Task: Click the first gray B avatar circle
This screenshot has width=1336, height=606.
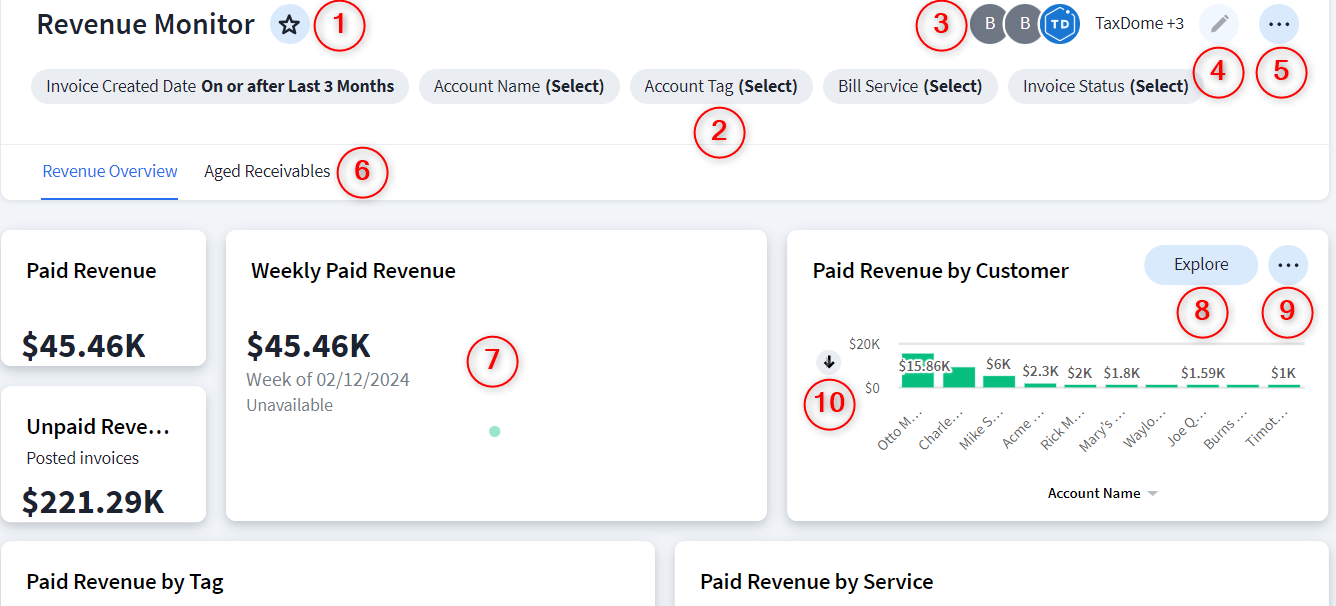Action: pyautogui.click(x=988, y=23)
